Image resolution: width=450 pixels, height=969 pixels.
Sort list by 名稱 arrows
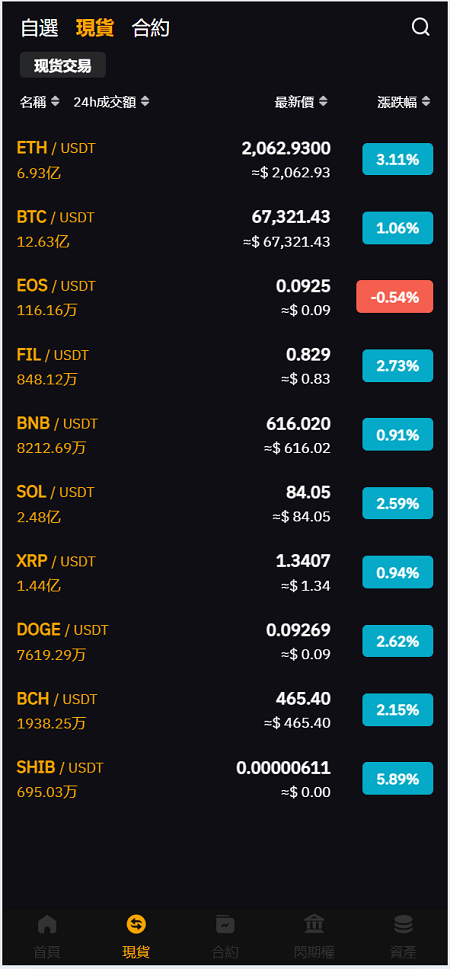click(55, 101)
